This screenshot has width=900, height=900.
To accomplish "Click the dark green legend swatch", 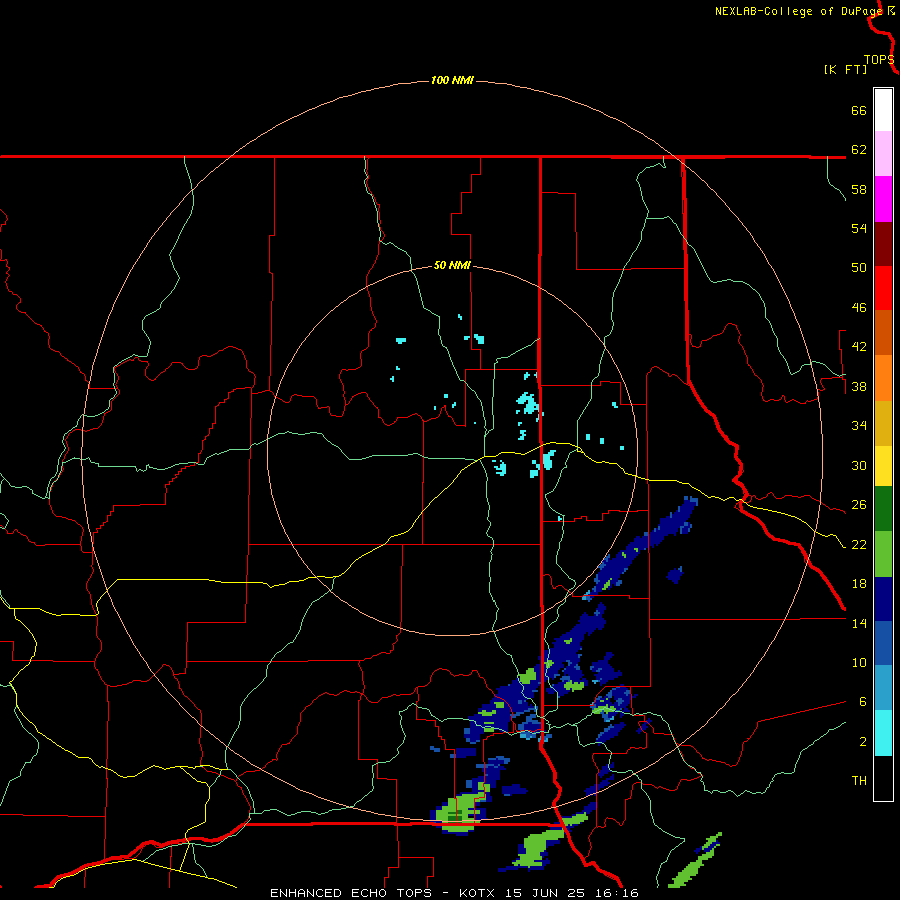I will 883,509.
